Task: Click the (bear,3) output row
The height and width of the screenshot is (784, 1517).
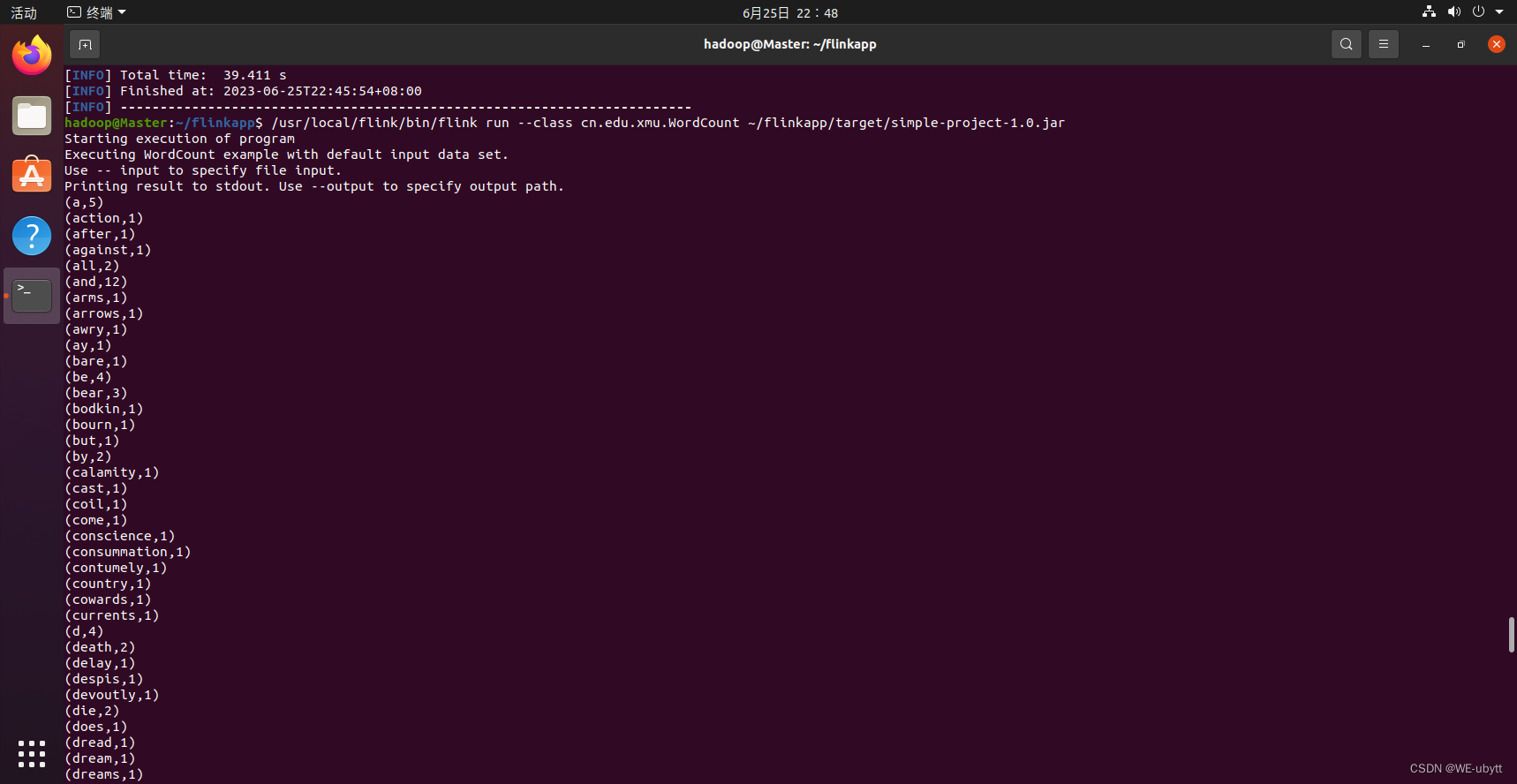Action: (96, 393)
